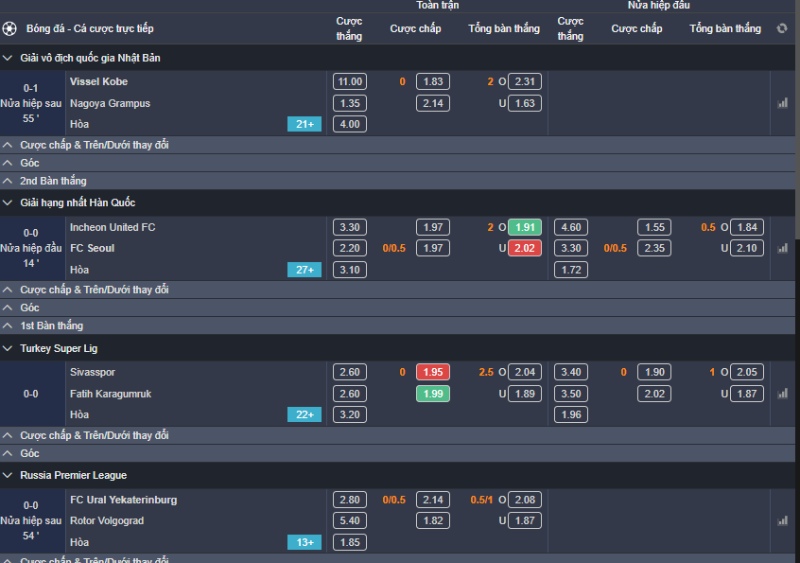Viewport: 800px width, 563px height.
Task: Select the red 1.95 Sivasspor handicap odds
Action: [433, 372]
